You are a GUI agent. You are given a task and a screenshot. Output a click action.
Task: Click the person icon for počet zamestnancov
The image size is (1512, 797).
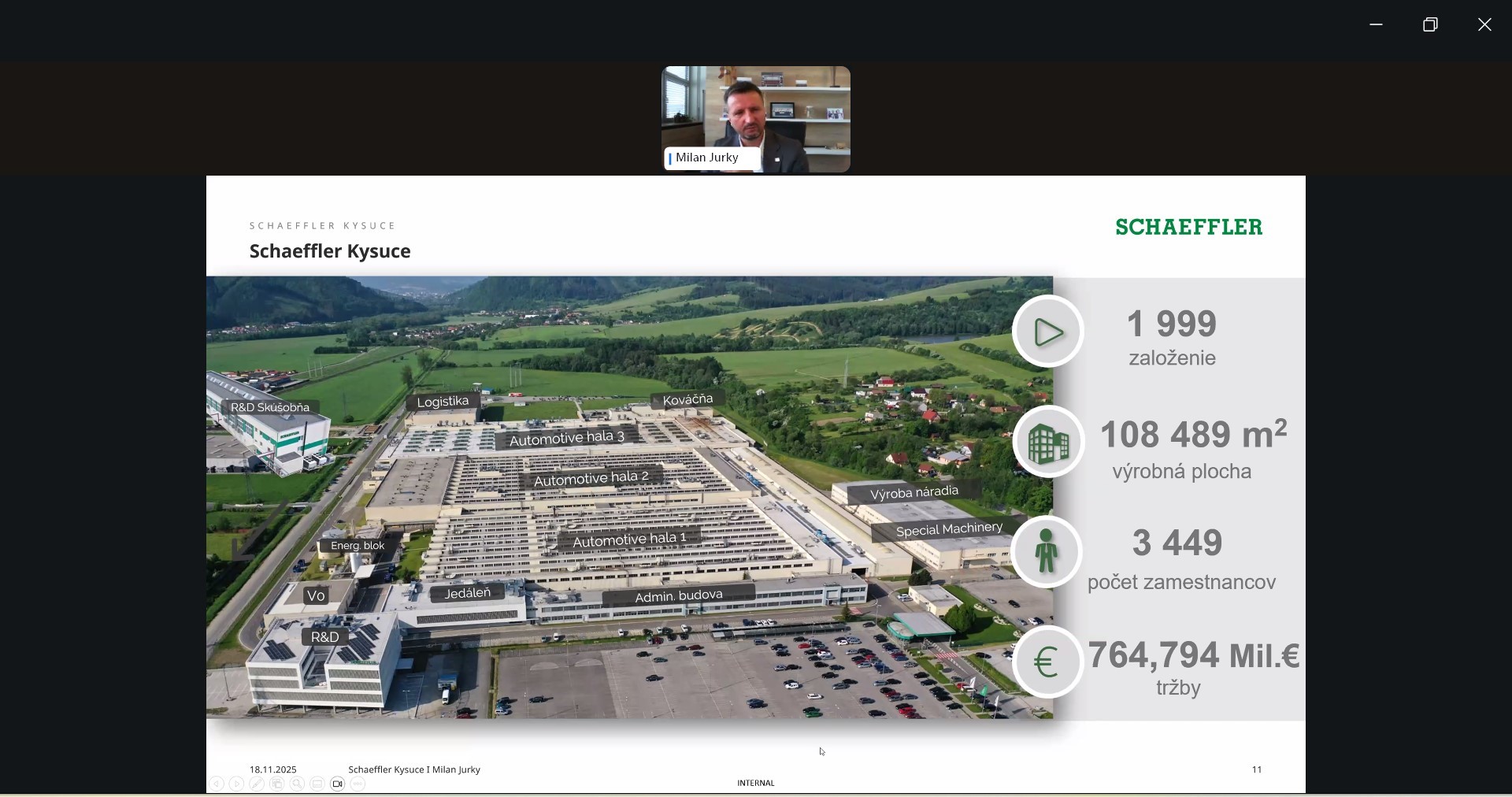coord(1047,553)
